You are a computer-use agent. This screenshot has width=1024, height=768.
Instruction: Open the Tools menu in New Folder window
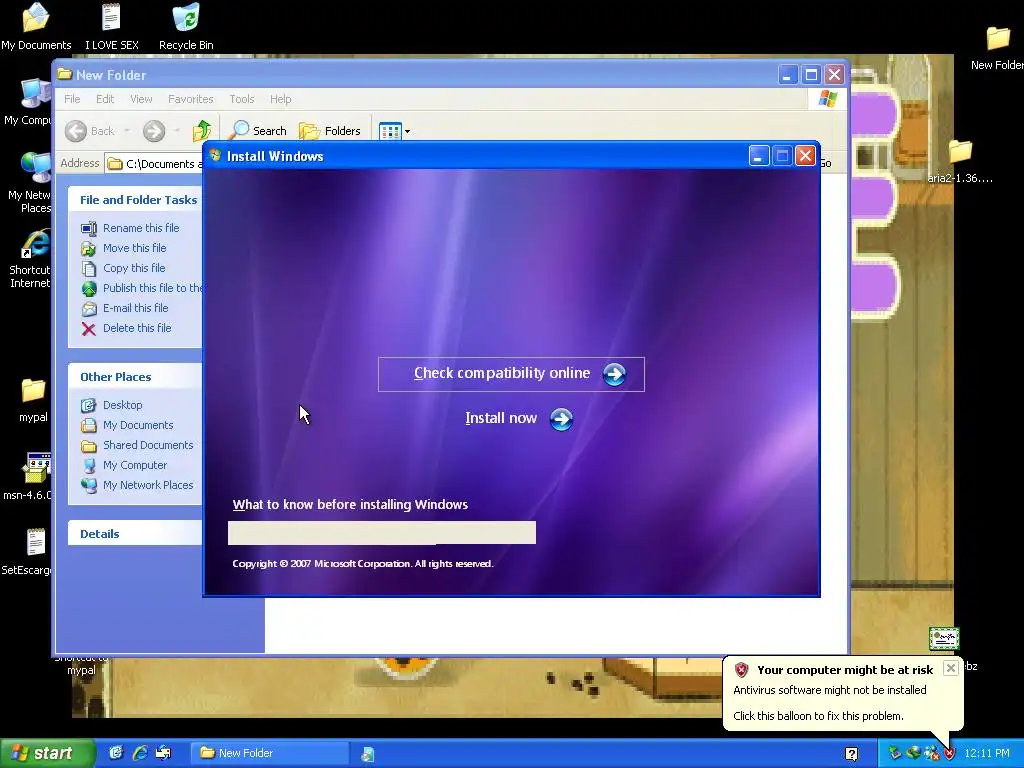coord(242,99)
